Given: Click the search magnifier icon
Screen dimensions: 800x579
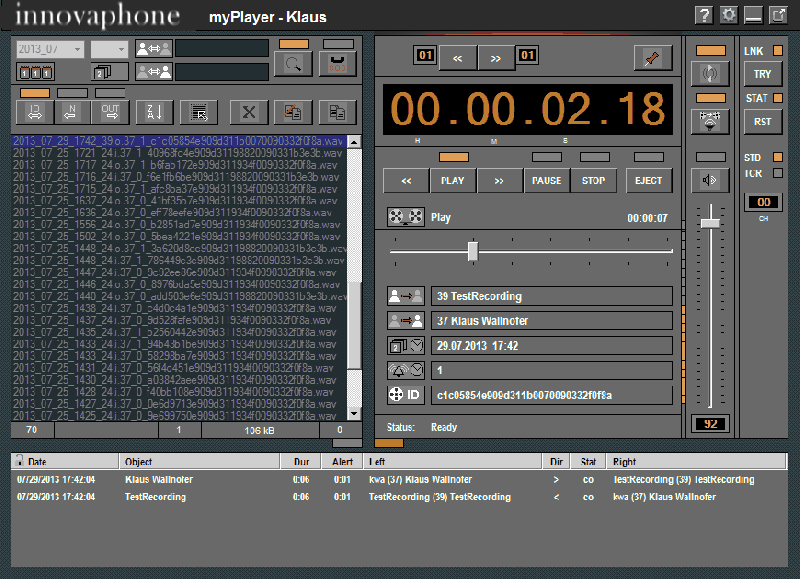Looking at the screenshot, I should pos(294,65).
